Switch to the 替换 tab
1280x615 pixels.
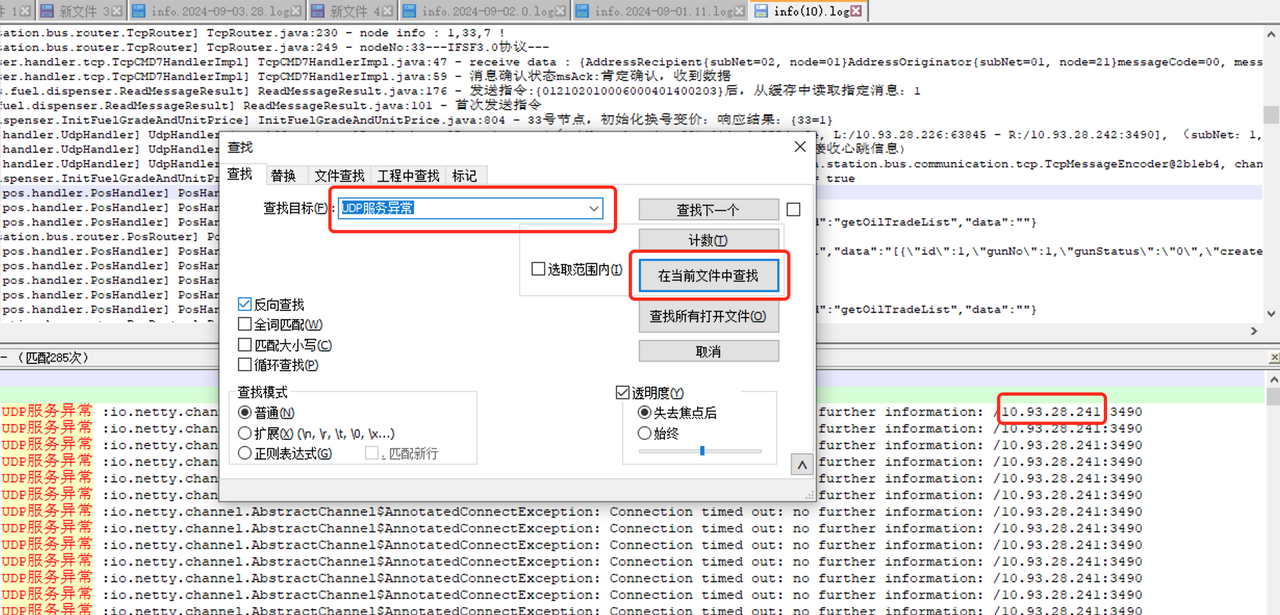(283, 175)
